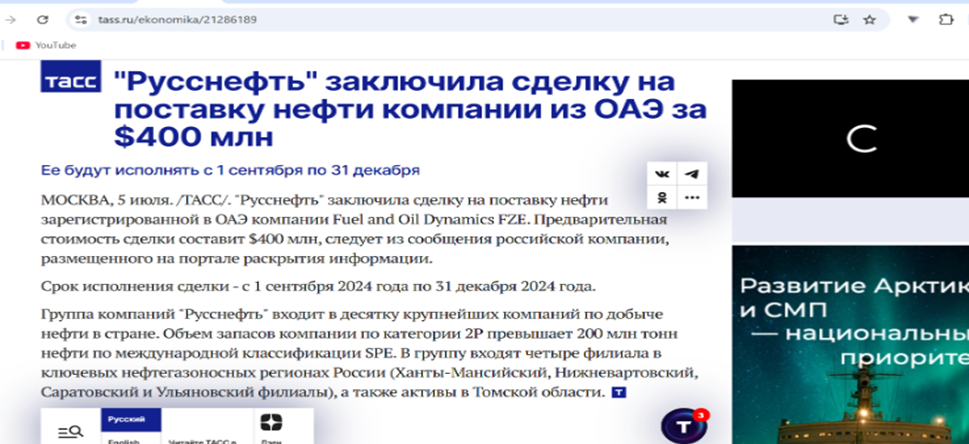Open the browser dropdown arrow next to star
The width and height of the screenshot is (969, 444).
[x=913, y=19]
